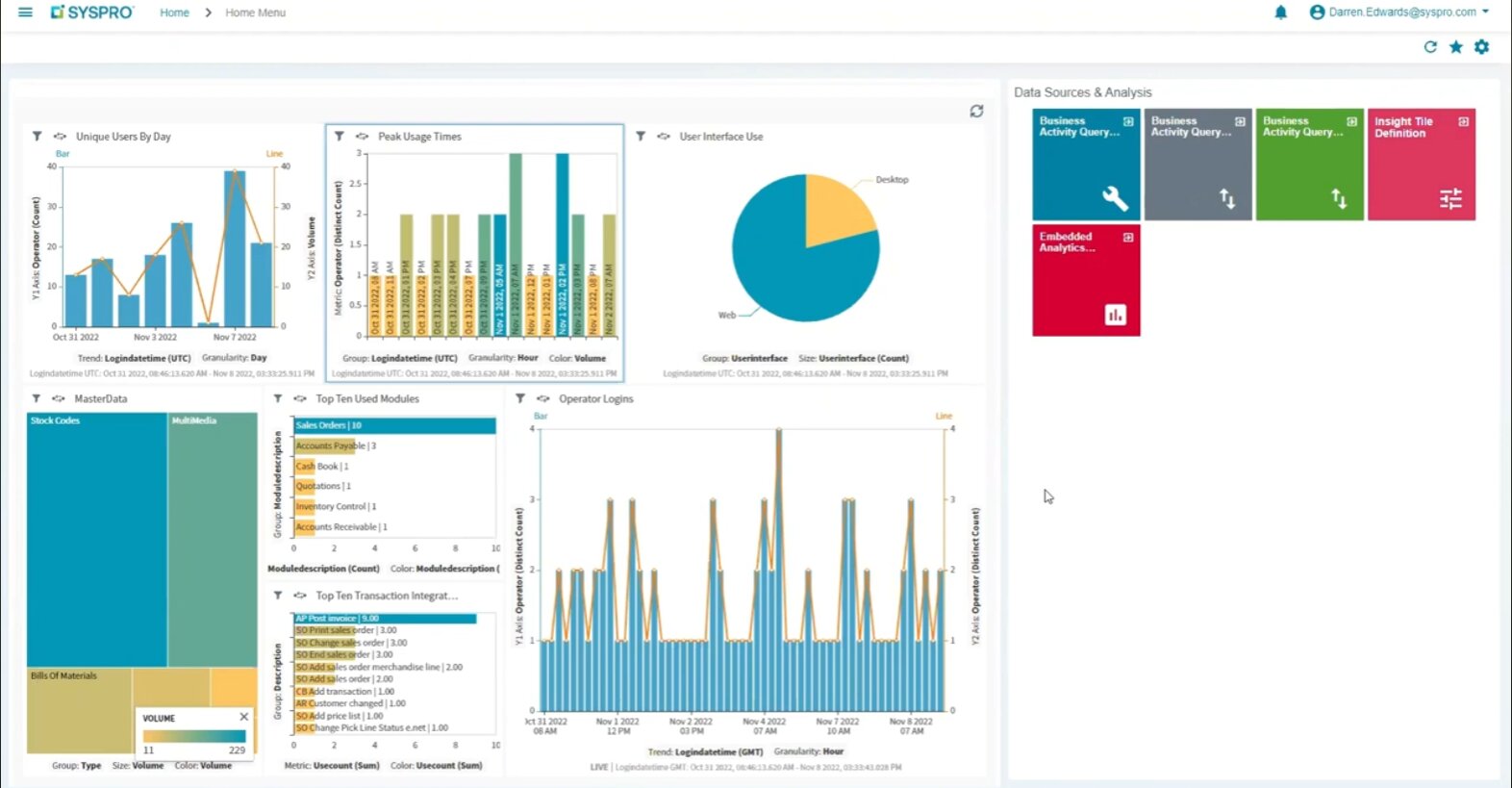1512x788 pixels.
Task: Click the notification bell icon
Action: coord(1280,13)
